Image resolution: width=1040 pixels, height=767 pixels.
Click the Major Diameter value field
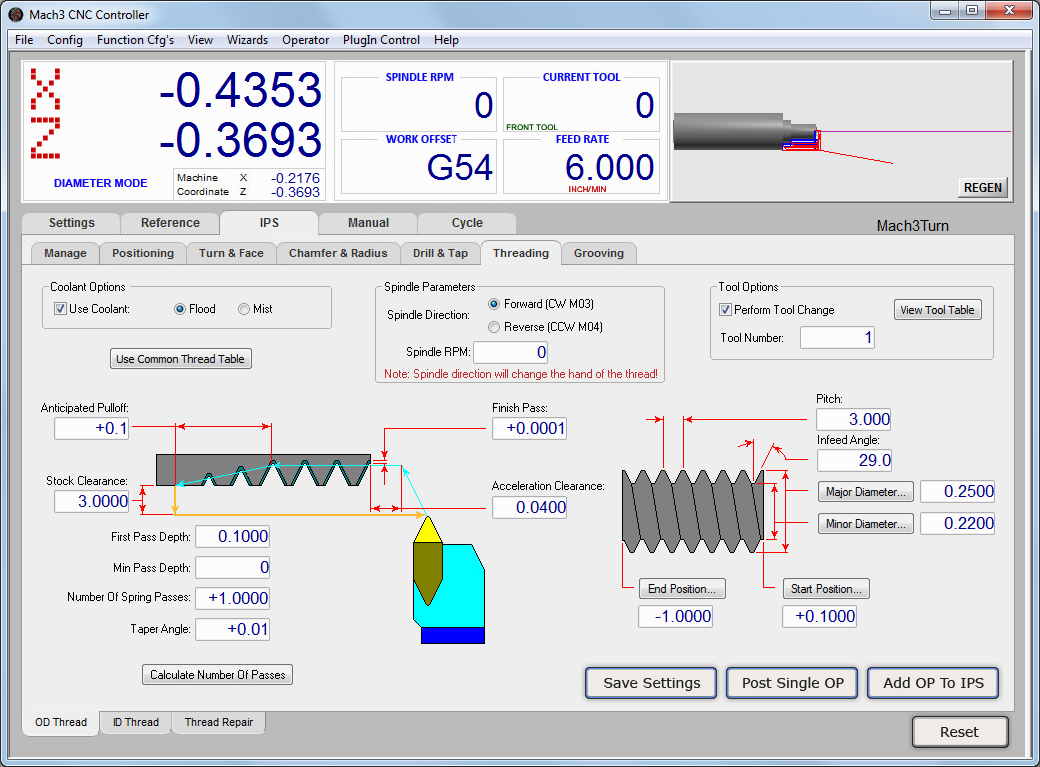958,492
